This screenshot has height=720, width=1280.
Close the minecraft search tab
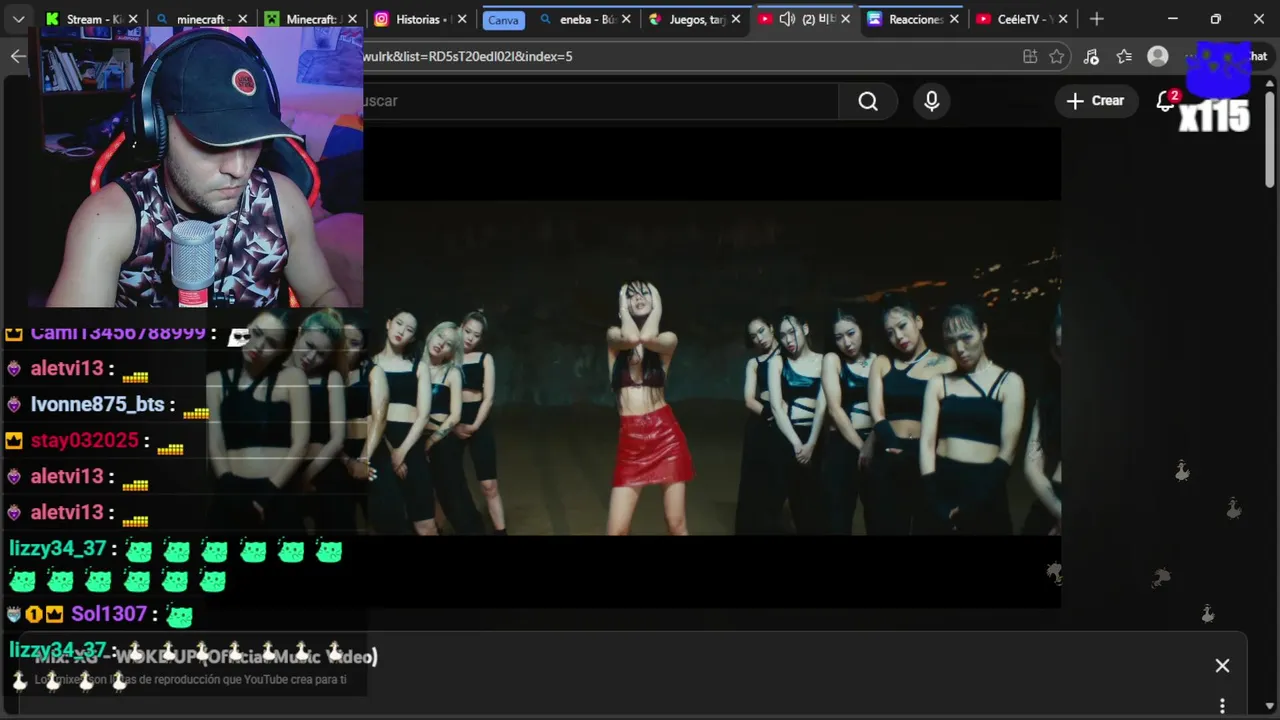coord(242,19)
